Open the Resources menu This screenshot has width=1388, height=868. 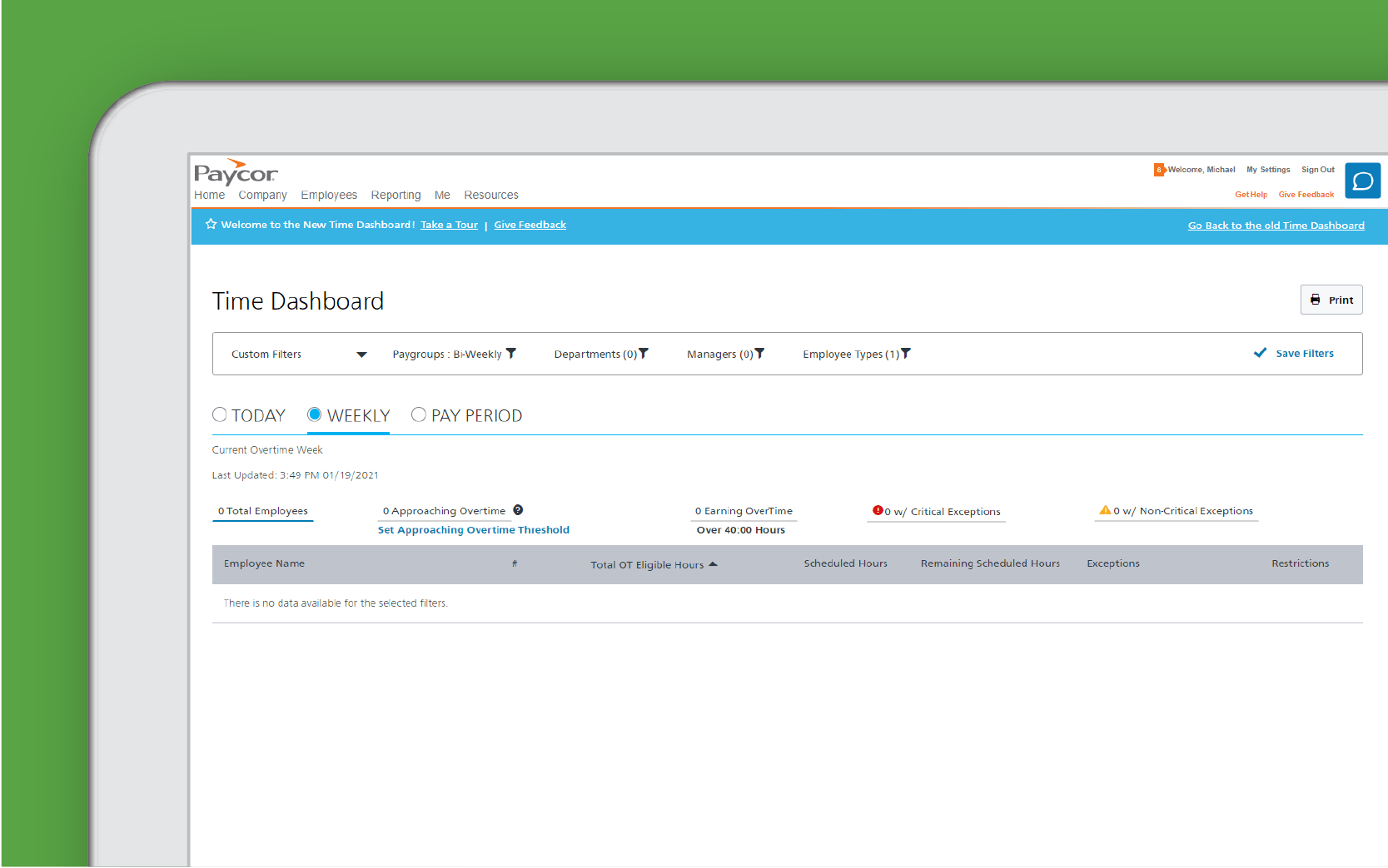491,195
